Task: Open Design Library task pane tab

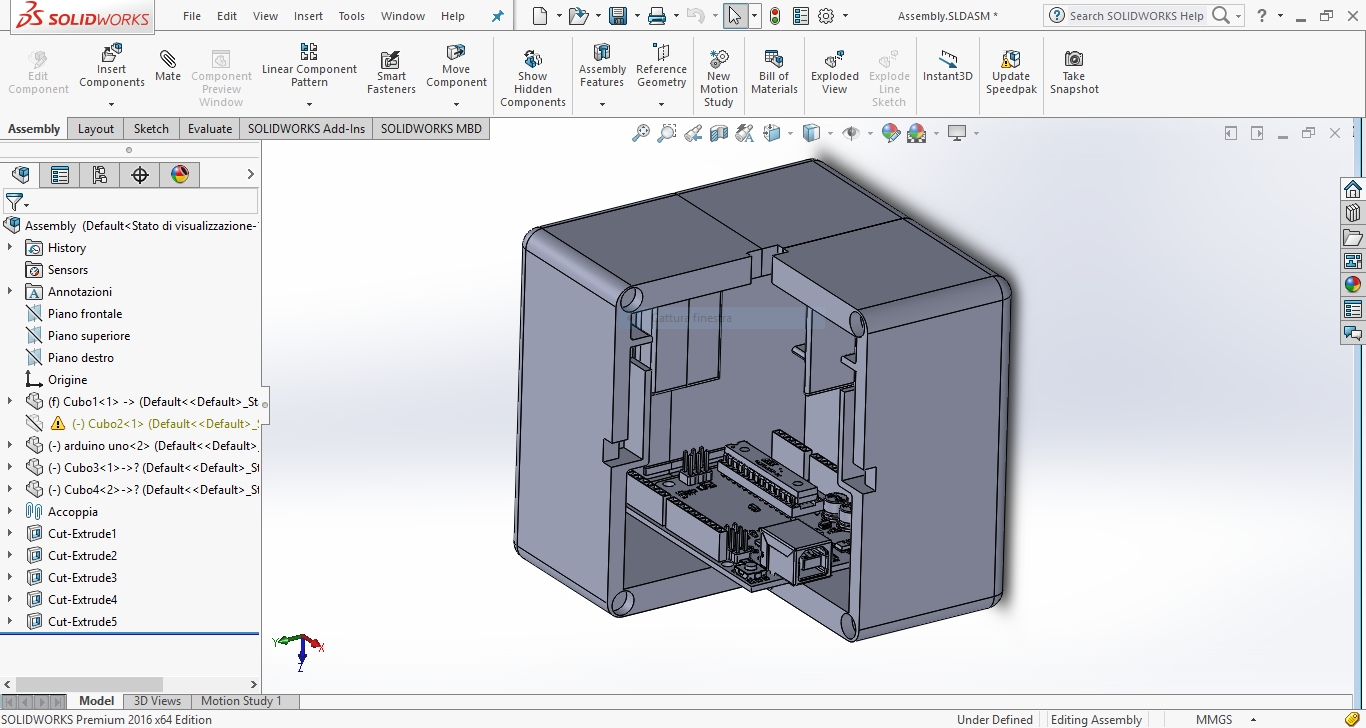Action: click(x=1353, y=213)
